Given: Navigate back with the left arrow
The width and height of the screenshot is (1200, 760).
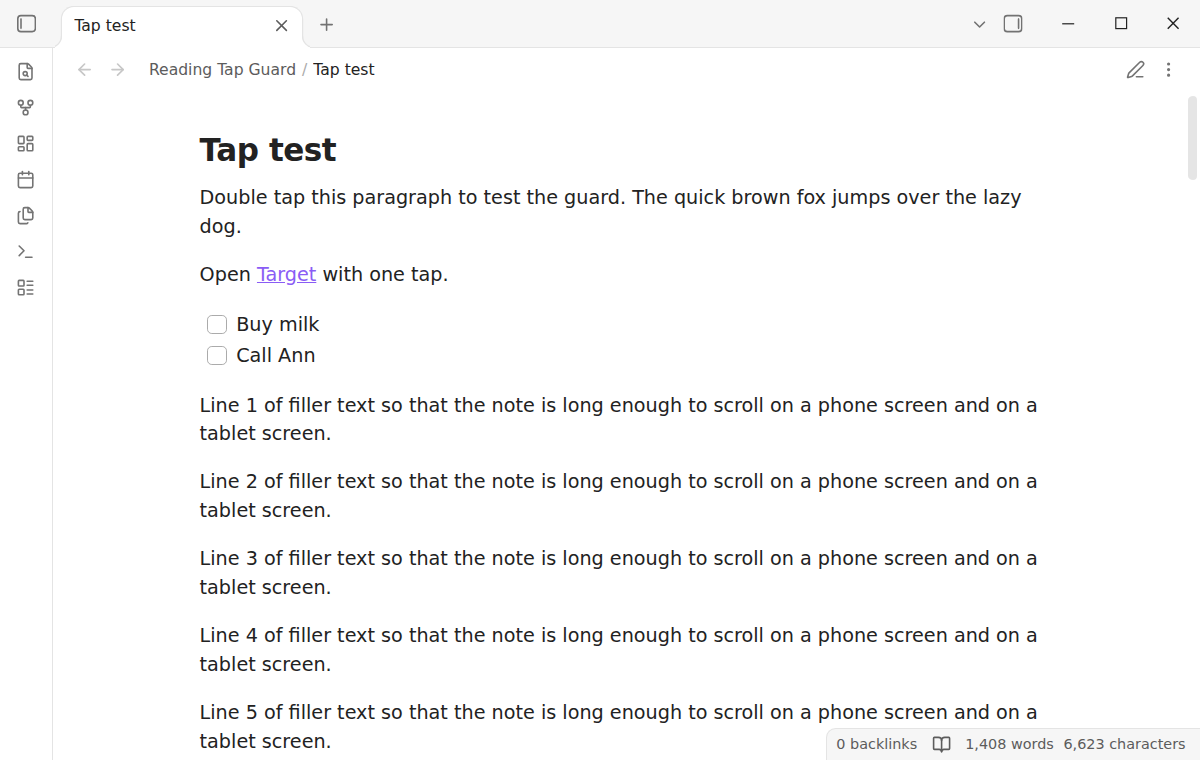Looking at the screenshot, I should pos(85,70).
